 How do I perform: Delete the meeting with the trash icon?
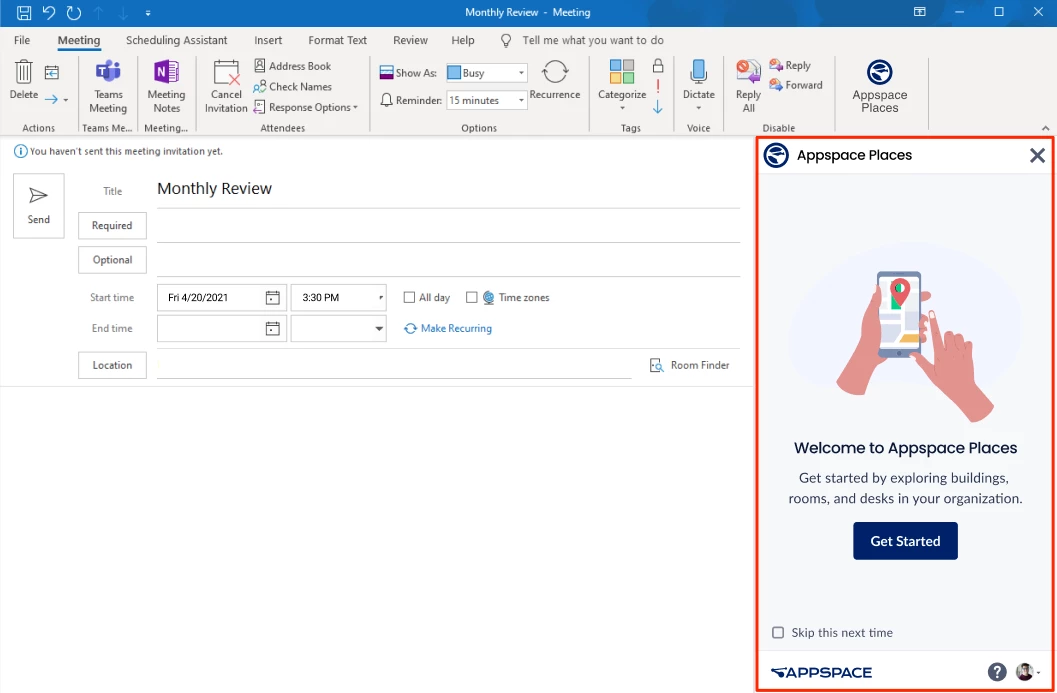point(24,80)
